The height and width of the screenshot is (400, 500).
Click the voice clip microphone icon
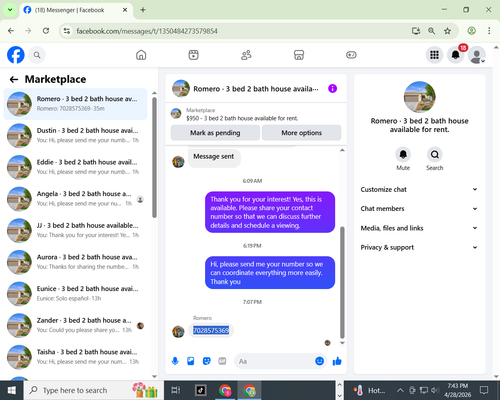pyautogui.click(x=175, y=361)
